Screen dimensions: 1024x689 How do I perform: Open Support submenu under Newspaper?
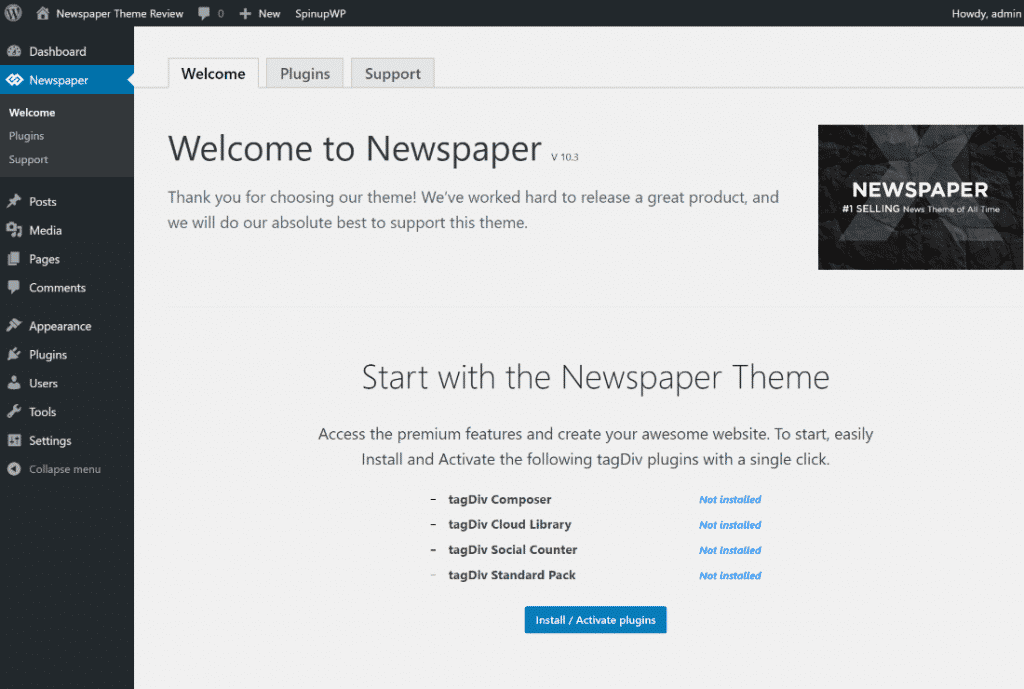(28, 159)
